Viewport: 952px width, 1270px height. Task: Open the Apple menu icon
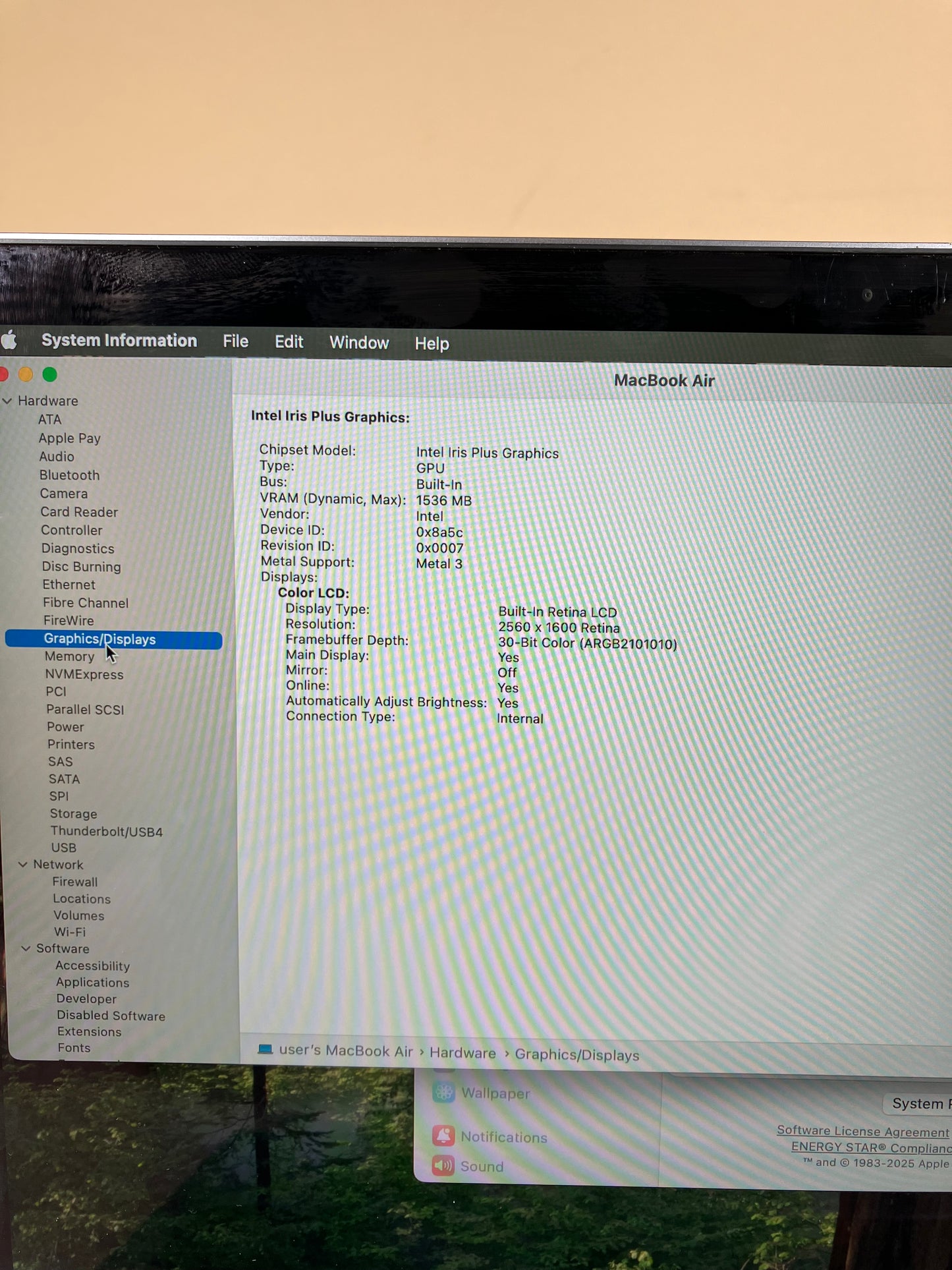(x=9, y=340)
